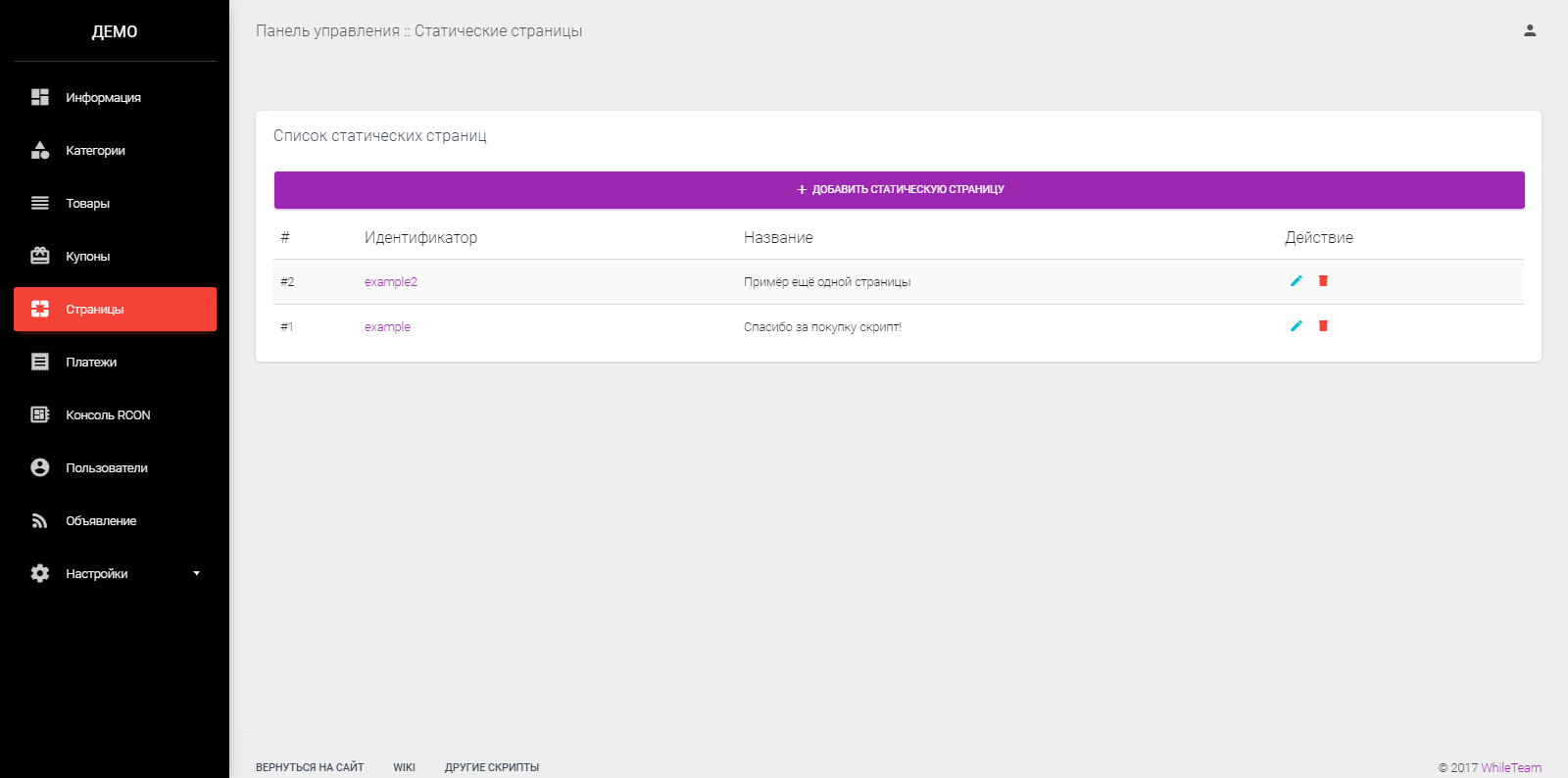Expand the Настройки dropdown arrow
The image size is (1568, 778).
pyautogui.click(x=196, y=573)
